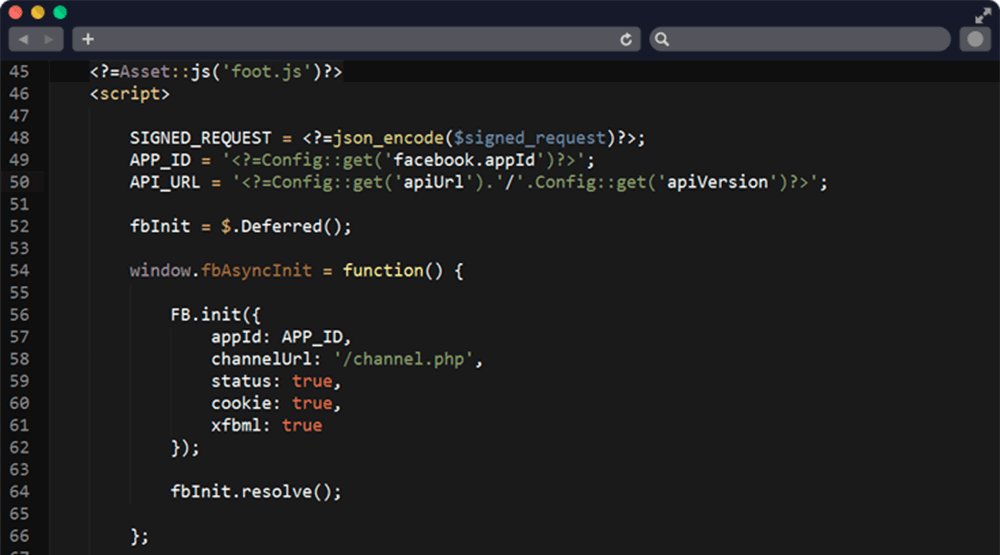Click the opening script tag
The image size is (1000, 555).
click(x=129, y=94)
